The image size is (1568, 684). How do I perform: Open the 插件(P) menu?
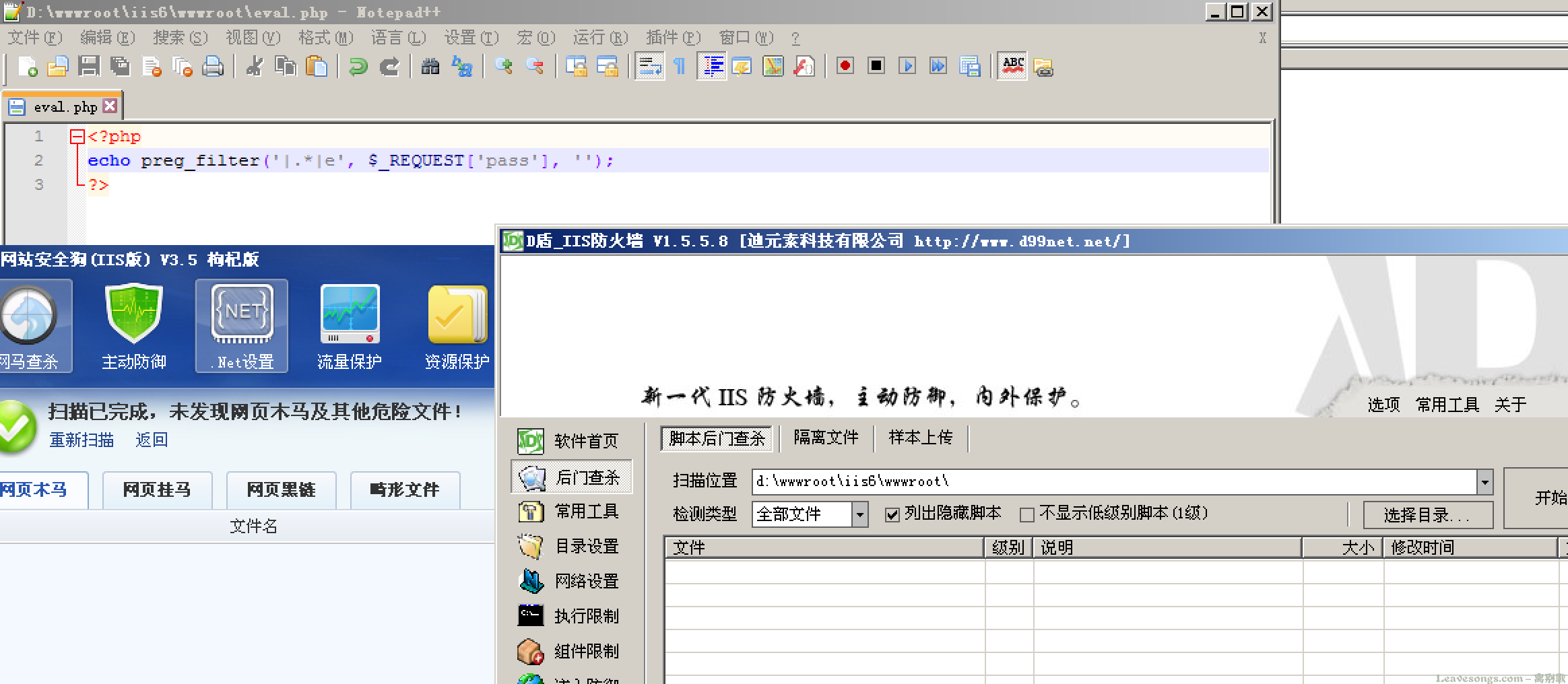click(674, 38)
